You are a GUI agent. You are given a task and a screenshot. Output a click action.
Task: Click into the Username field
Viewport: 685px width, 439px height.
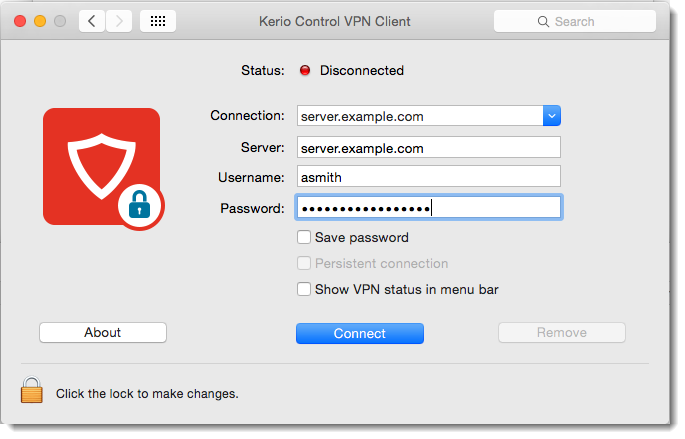click(x=429, y=176)
